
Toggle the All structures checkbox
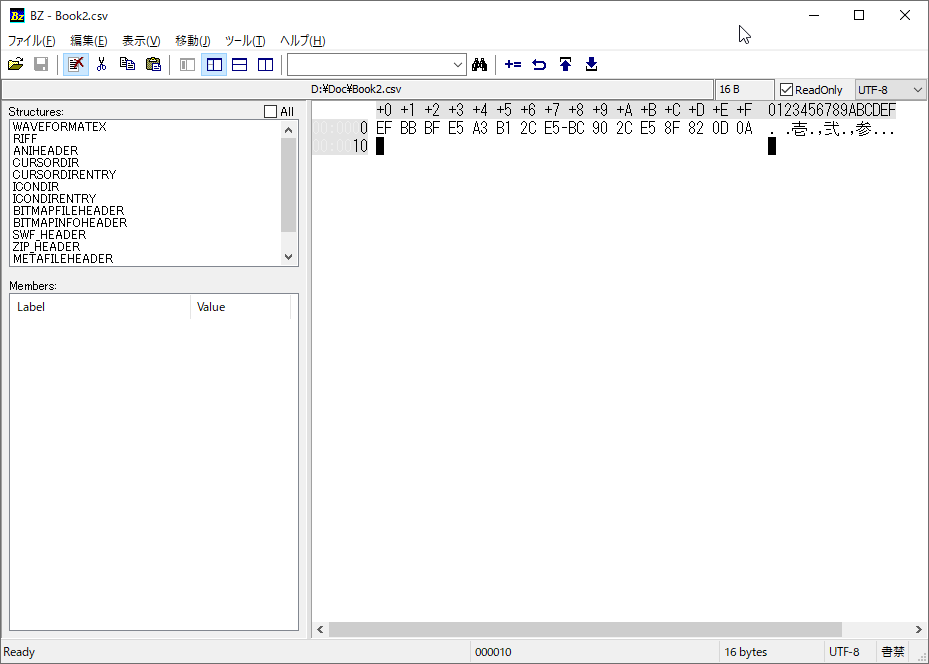pyautogui.click(x=270, y=111)
